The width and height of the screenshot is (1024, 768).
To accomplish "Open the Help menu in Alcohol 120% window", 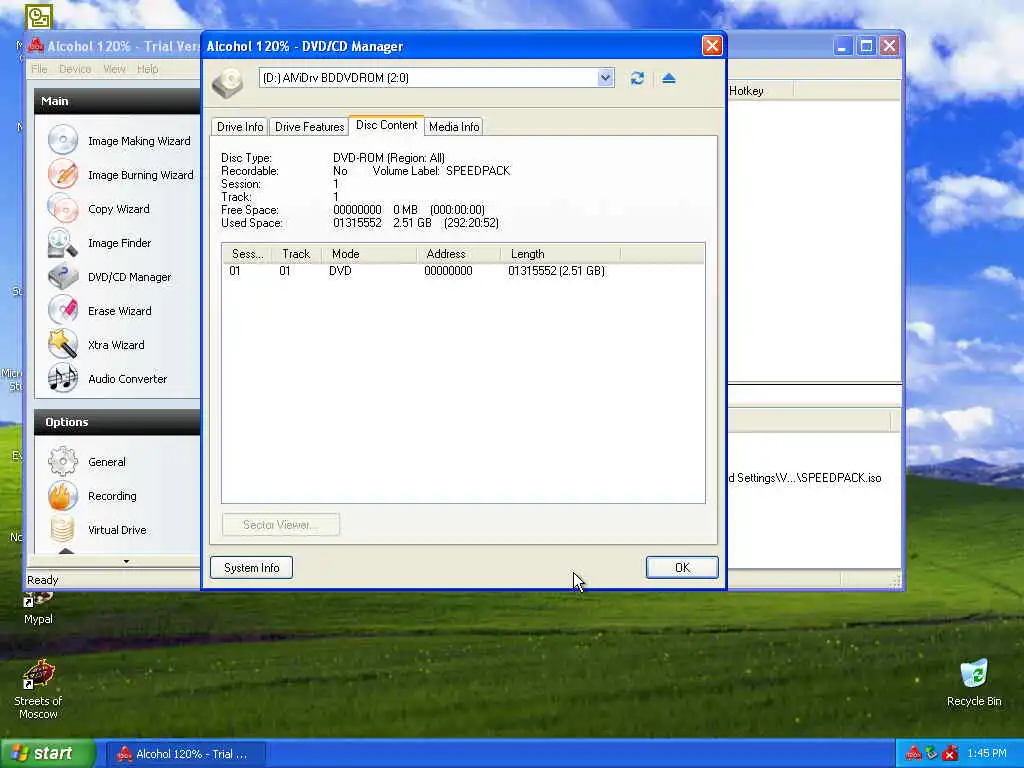I will click(x=148, y=69).
